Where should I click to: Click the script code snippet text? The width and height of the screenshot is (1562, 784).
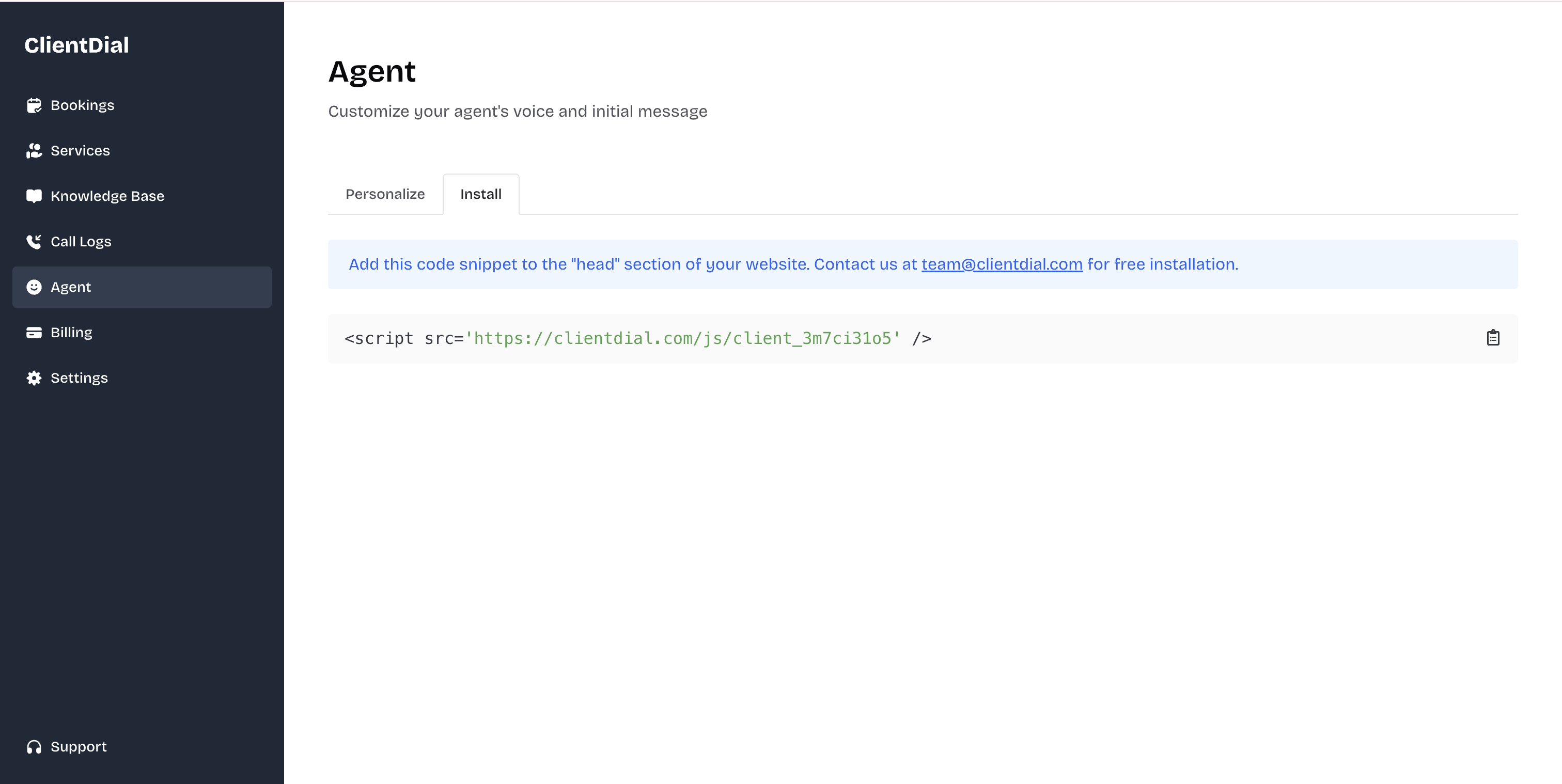click(637, 338)
